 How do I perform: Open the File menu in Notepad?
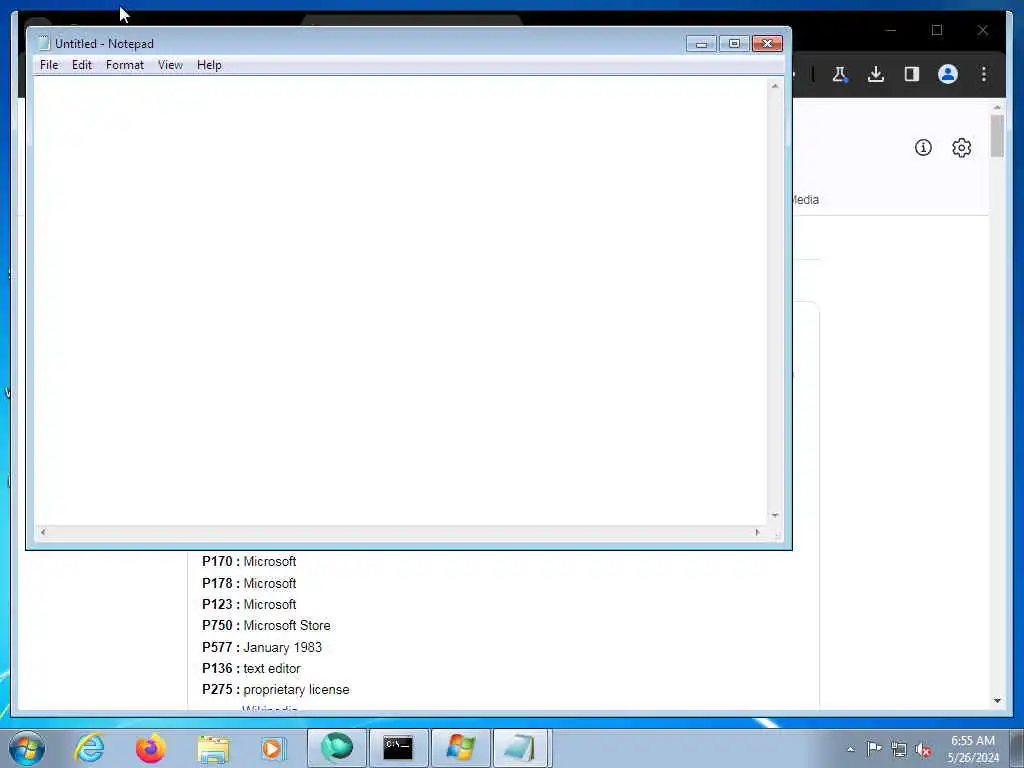[49, 65]
